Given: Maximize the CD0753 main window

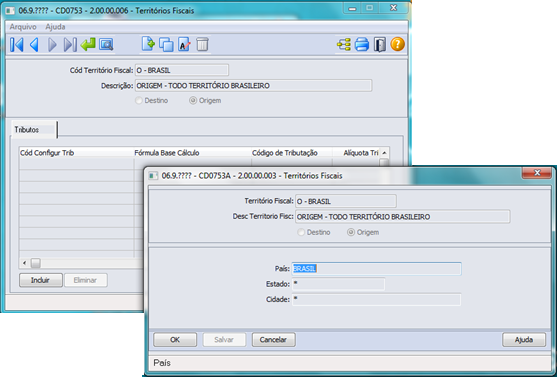Looking at the screenshot, I should (x=370, y=8).
